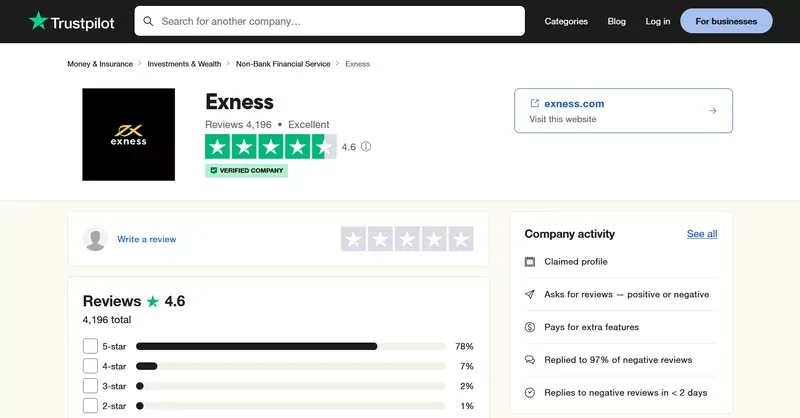Viewport: 800px width, 418px height.
Task: Click the Verified Company badge
Action: coord(246,170)
